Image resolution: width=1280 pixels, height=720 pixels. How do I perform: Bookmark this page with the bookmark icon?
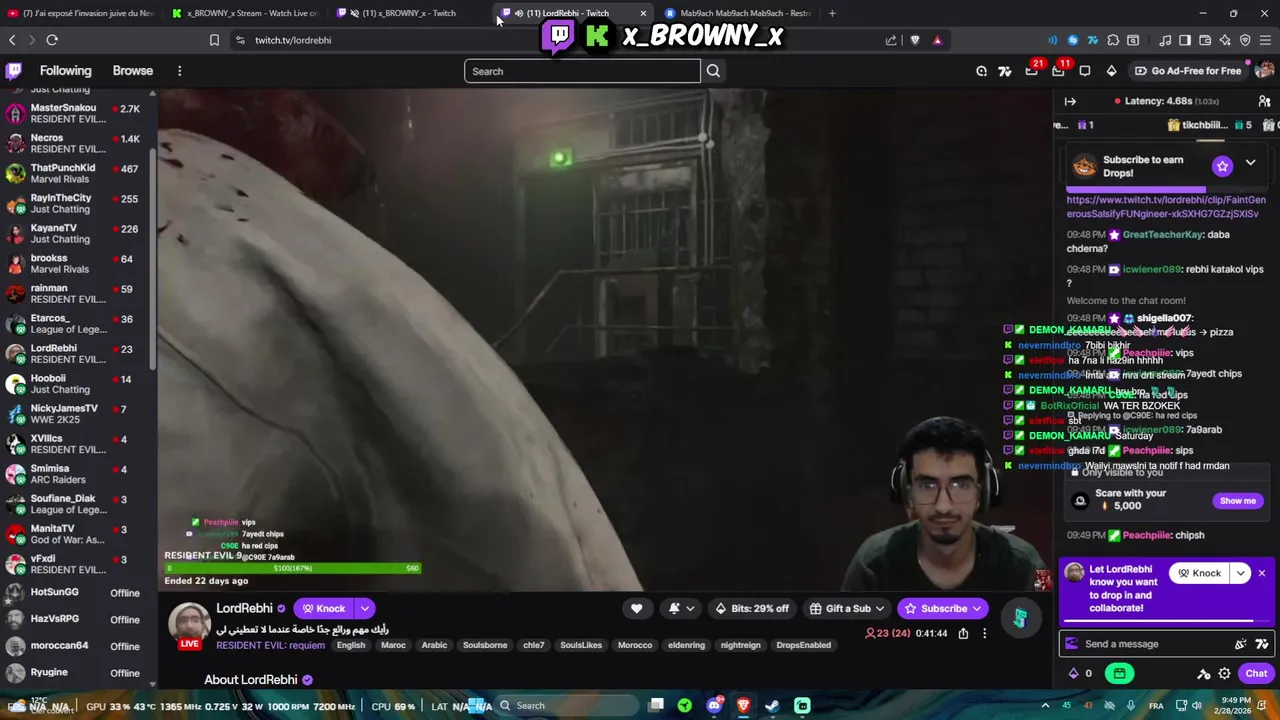pyautogui.click(x=214, y=40)
